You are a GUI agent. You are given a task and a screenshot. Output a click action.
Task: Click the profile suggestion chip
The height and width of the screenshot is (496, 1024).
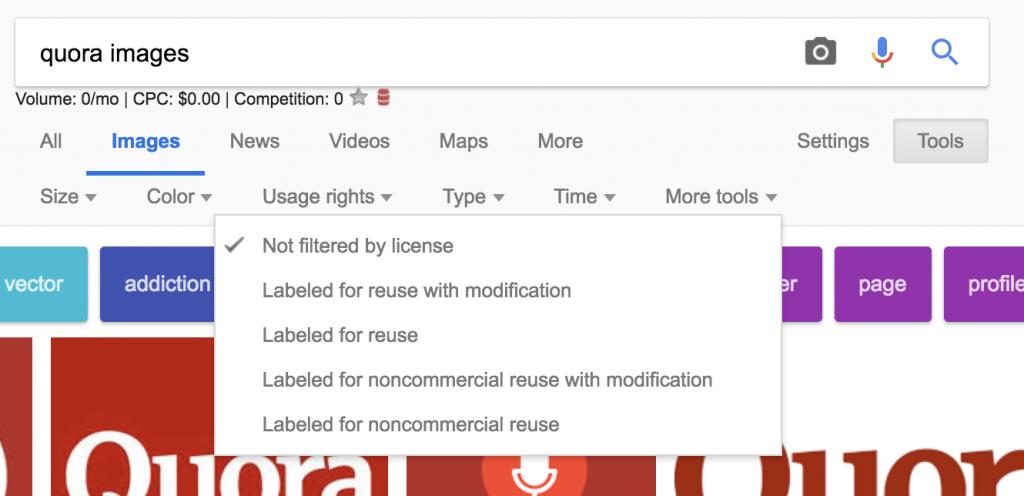984,284
